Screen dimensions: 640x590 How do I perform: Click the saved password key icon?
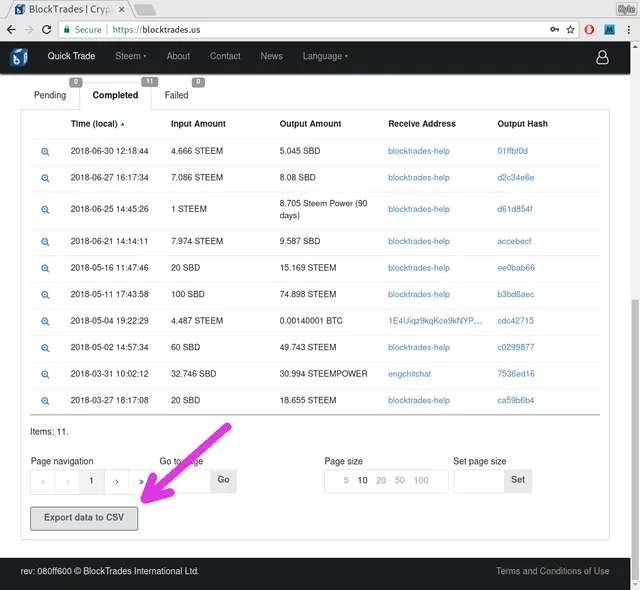tap(554, 29)
